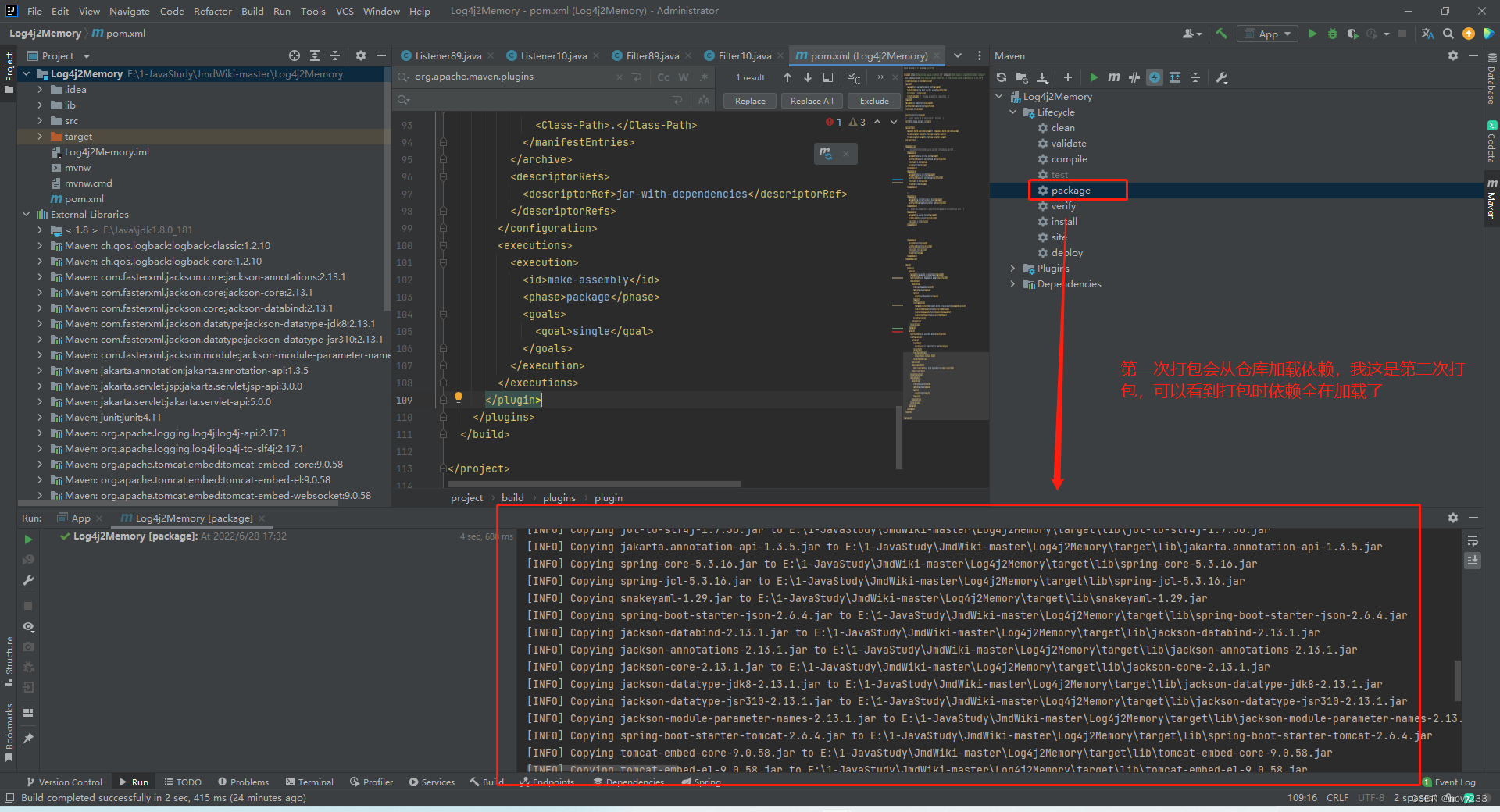
Task: Collapse External Libraries node
Action: tap(26, 215)
